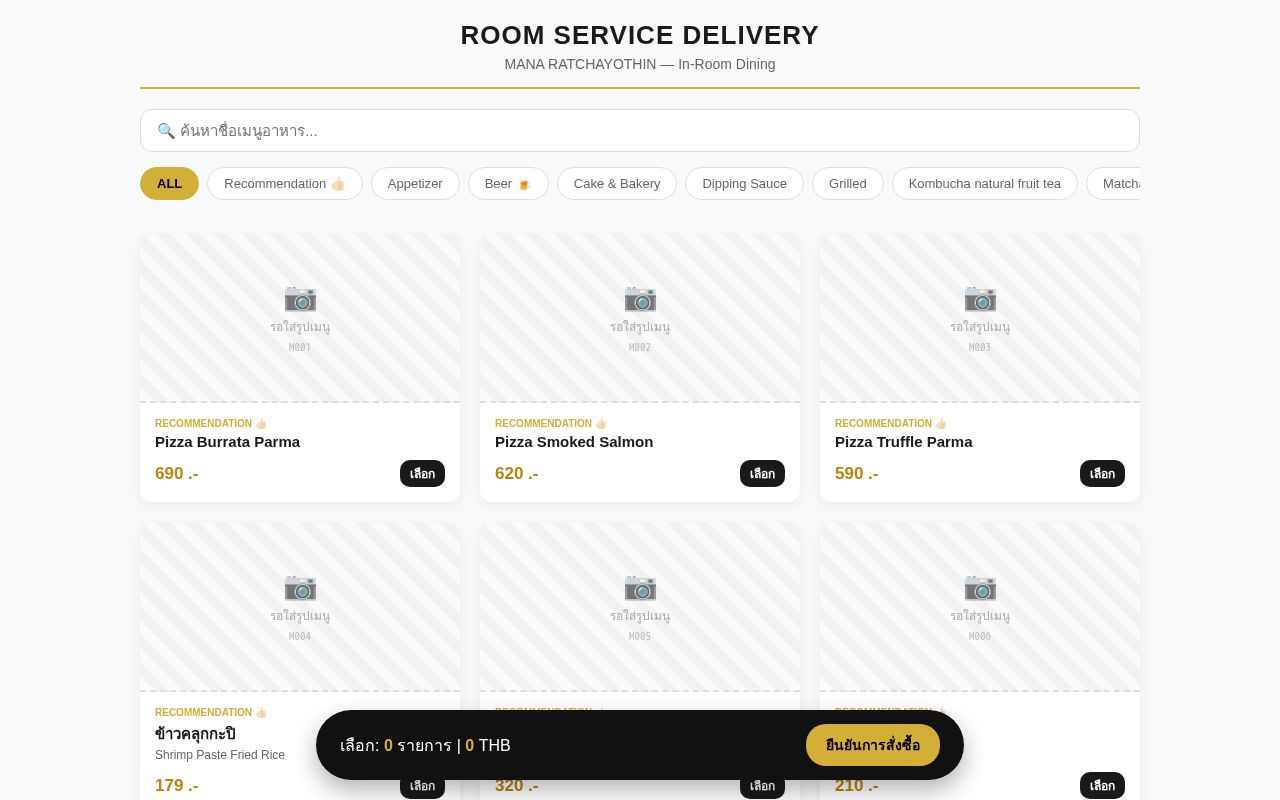Screen dimensions: 1280x800
Task: Click the Pizza Truffle Parma title
Action: [903, 442]
